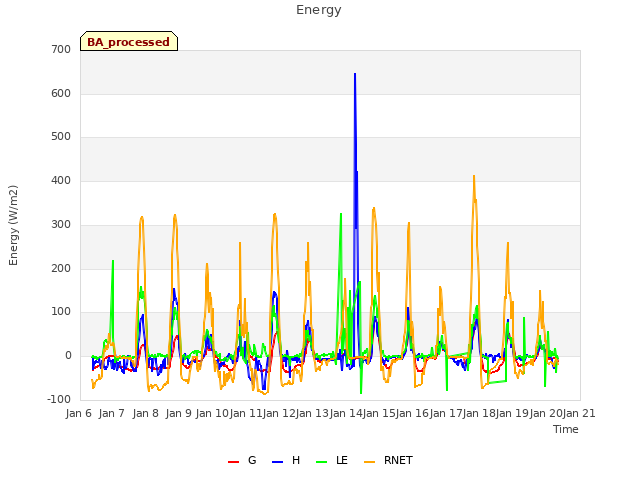Screen dimensions: 640x480
Task: Click the red G legend color marker
Action: [233, 462]
